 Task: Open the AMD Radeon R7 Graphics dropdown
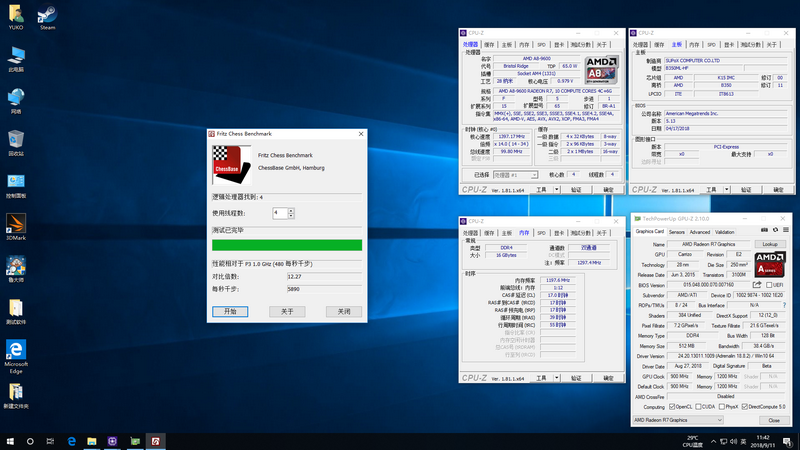click(678, 420)
